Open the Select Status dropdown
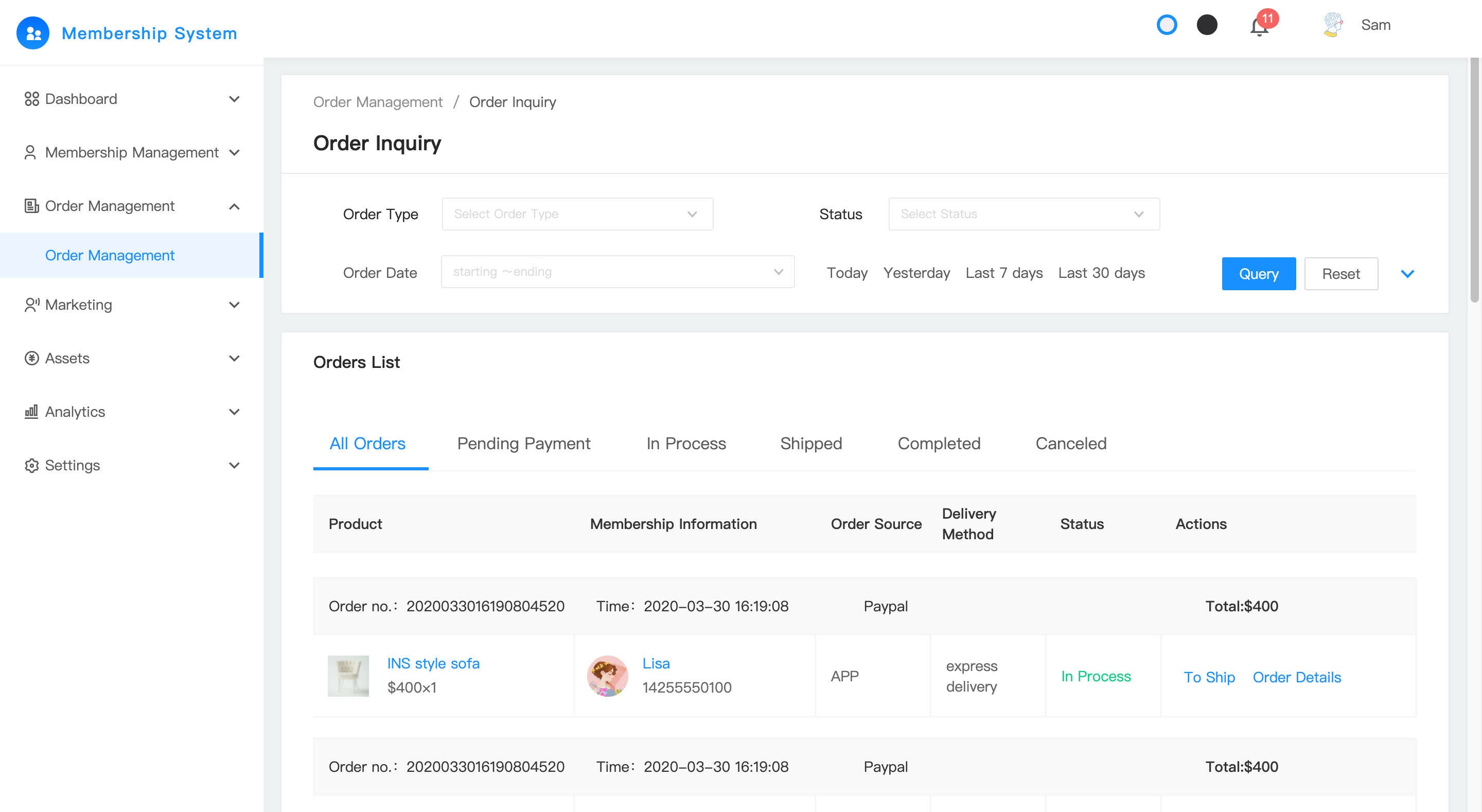The image size is (1482, 812). pyautogui.click(x=1024, y=214)
